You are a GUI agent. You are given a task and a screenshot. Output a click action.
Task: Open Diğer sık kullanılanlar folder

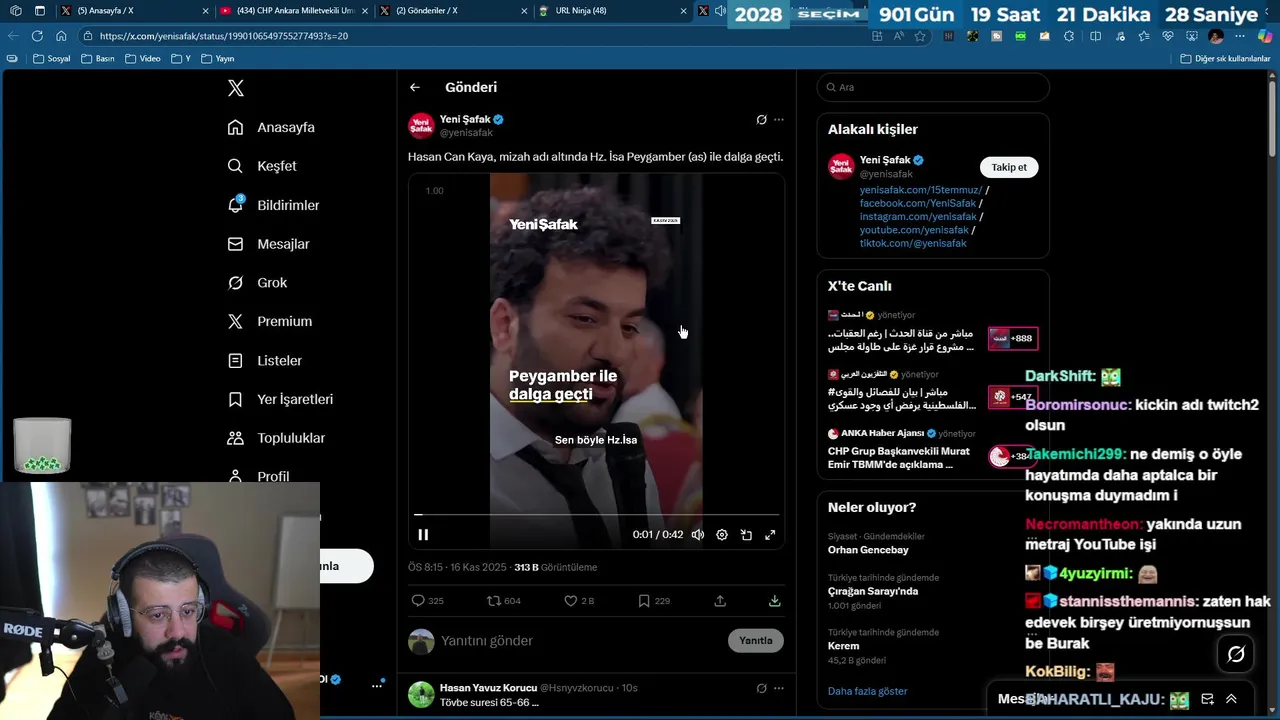tap(1225, 59)
